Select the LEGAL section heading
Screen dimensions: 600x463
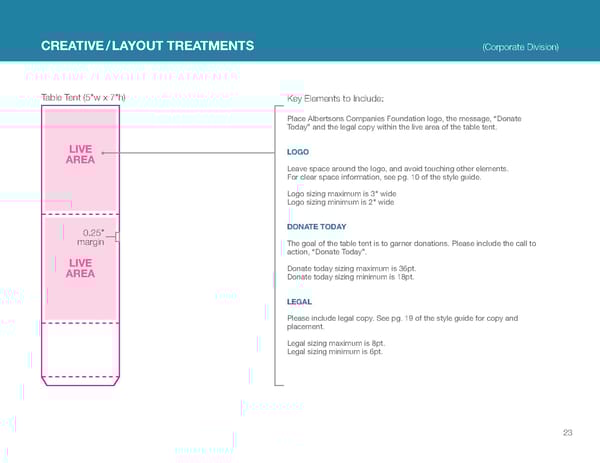(299, 301)
